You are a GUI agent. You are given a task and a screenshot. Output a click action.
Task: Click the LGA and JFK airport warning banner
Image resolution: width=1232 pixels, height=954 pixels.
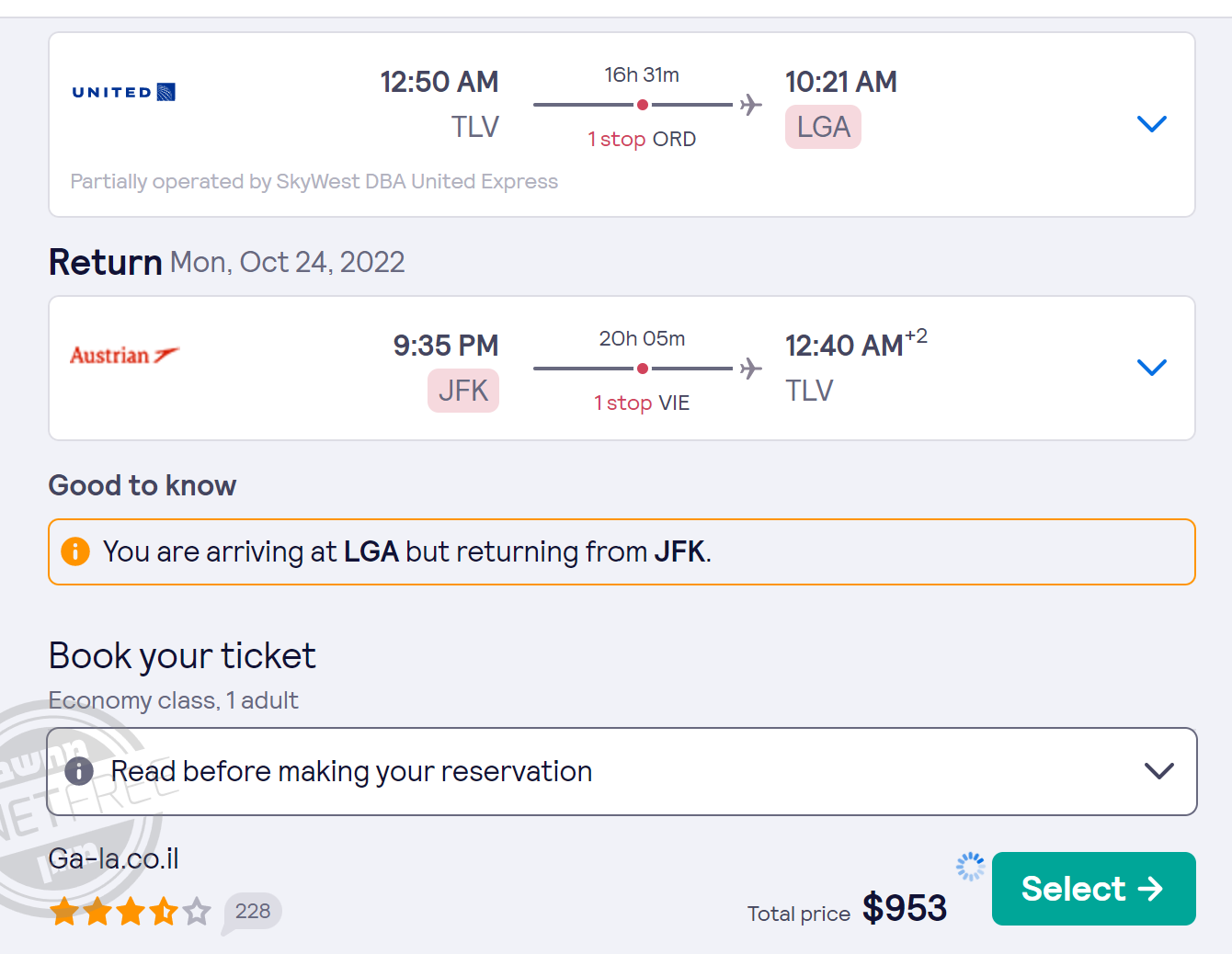click(622, 551)
